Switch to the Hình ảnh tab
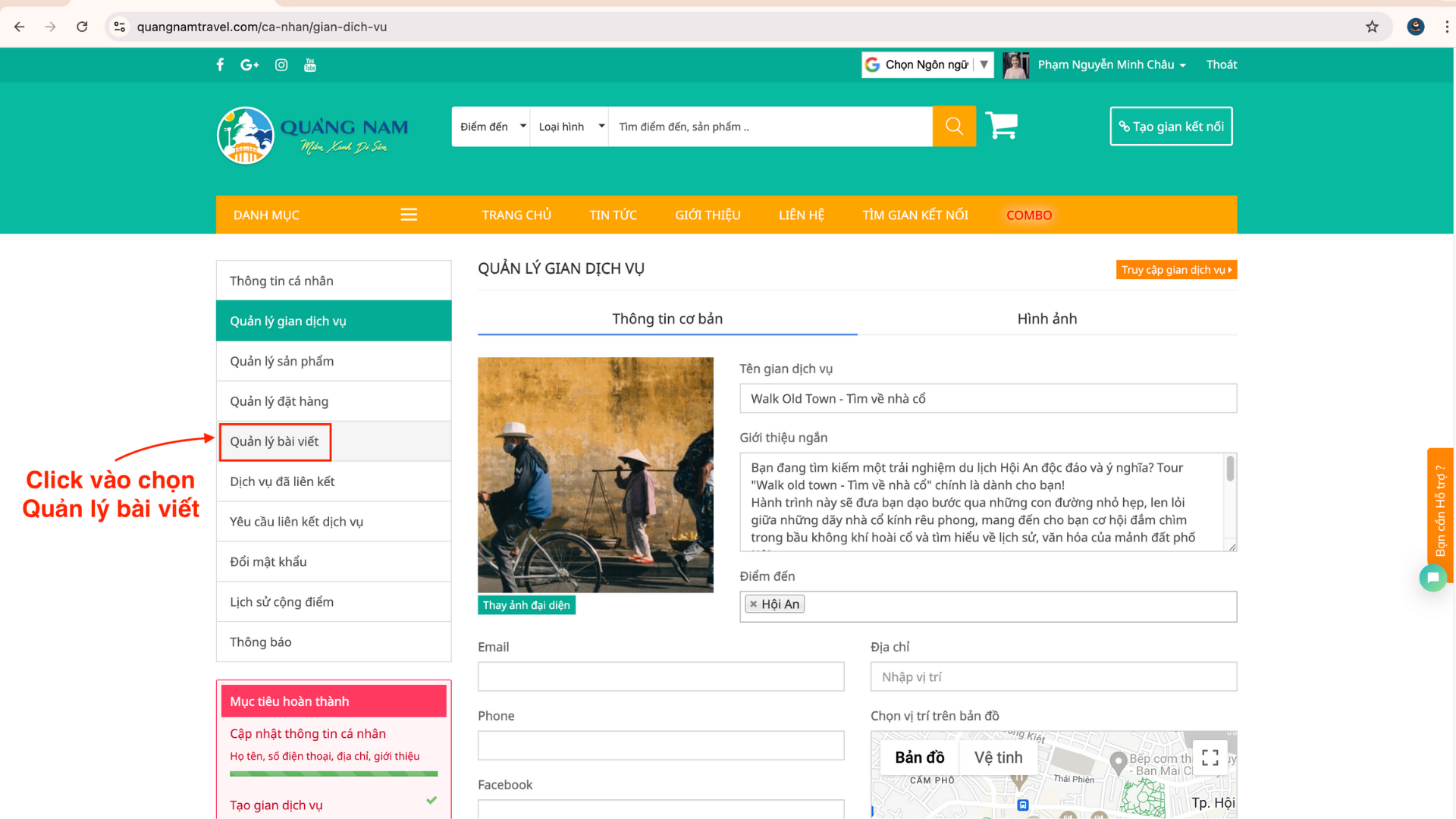The image size is (1456, 819). [x=1046, y=318]
